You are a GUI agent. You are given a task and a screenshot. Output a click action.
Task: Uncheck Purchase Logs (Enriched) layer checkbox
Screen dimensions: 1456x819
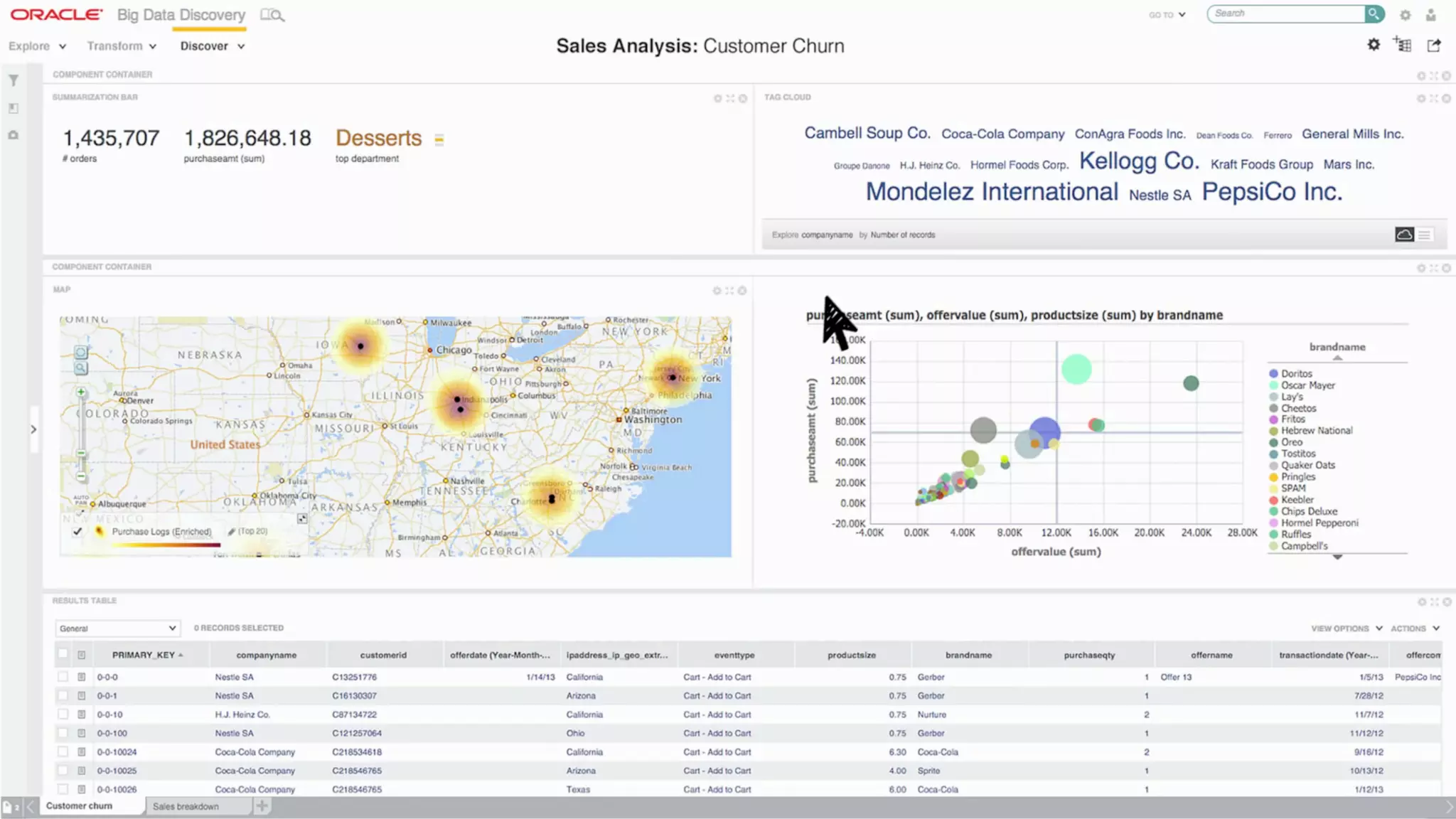tap(77, 532)
